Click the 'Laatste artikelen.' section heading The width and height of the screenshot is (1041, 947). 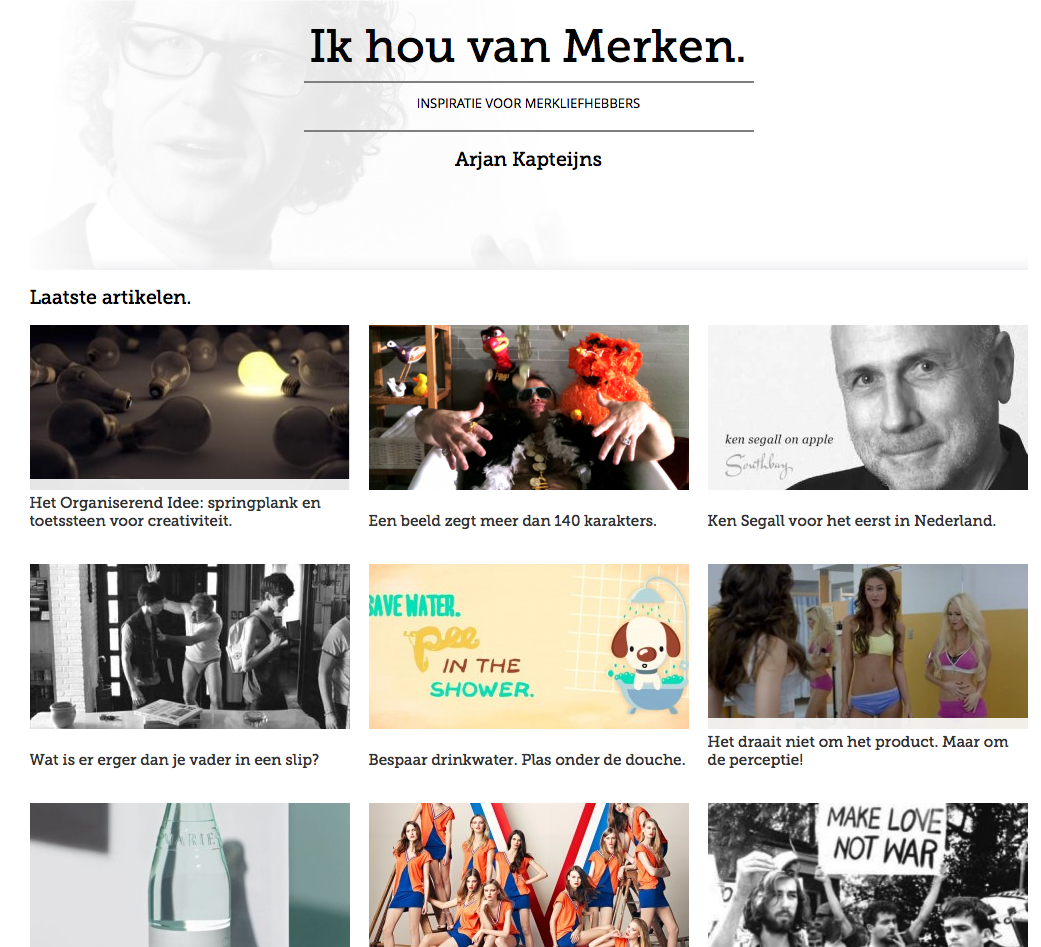[x=110, y=298]
